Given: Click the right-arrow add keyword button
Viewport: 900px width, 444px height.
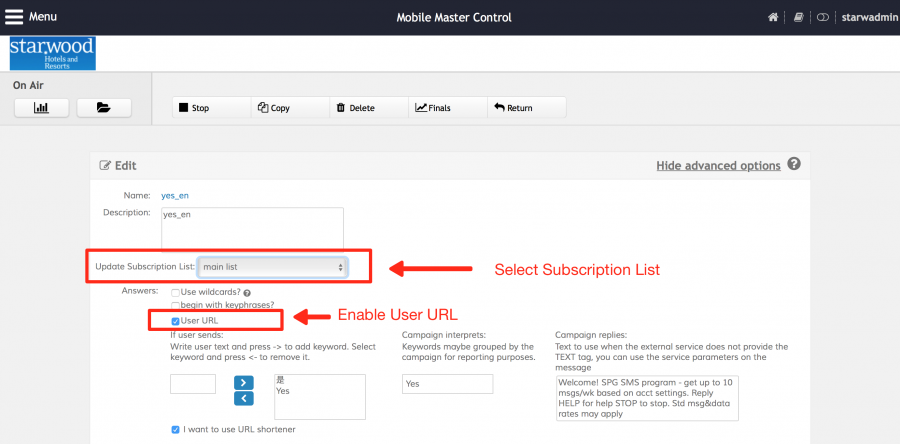Looking at the screenshot, I should tap(244, 382).
